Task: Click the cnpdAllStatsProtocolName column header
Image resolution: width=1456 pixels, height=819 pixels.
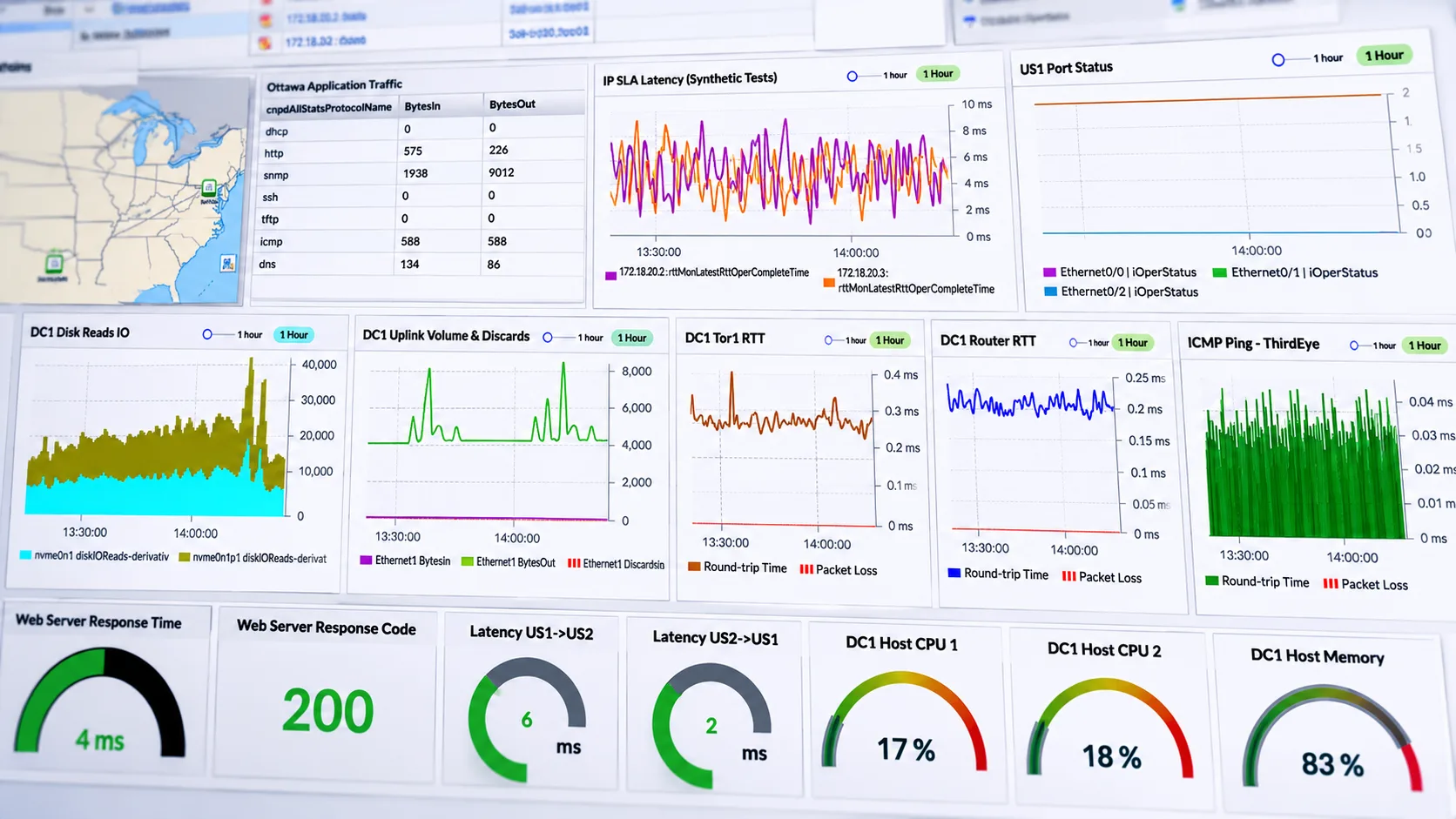Action: [x=329, y=108]
